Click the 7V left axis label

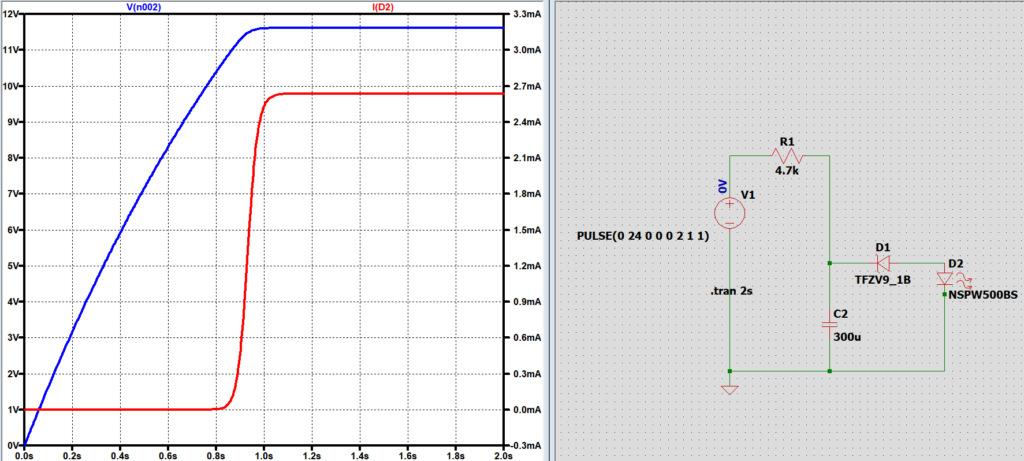point(14,194)
